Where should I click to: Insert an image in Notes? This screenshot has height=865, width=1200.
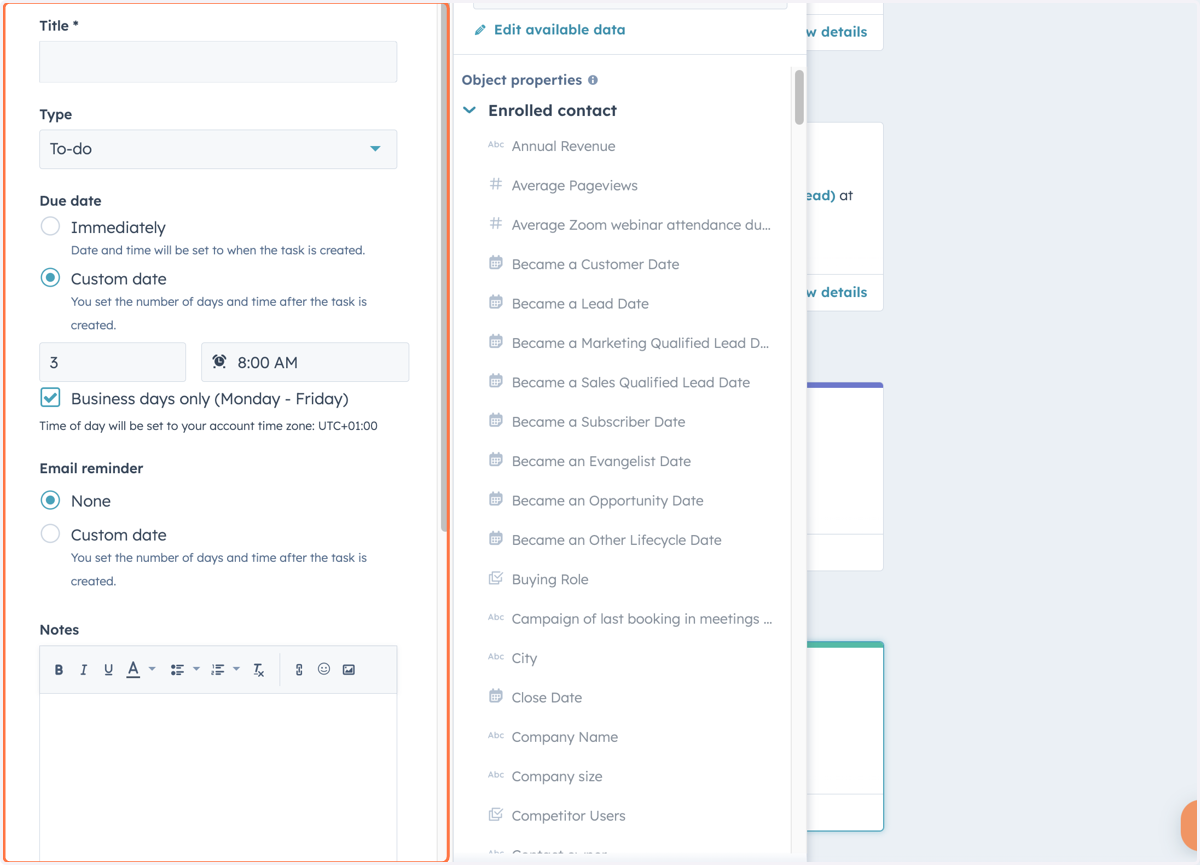[x=349, y=670]
